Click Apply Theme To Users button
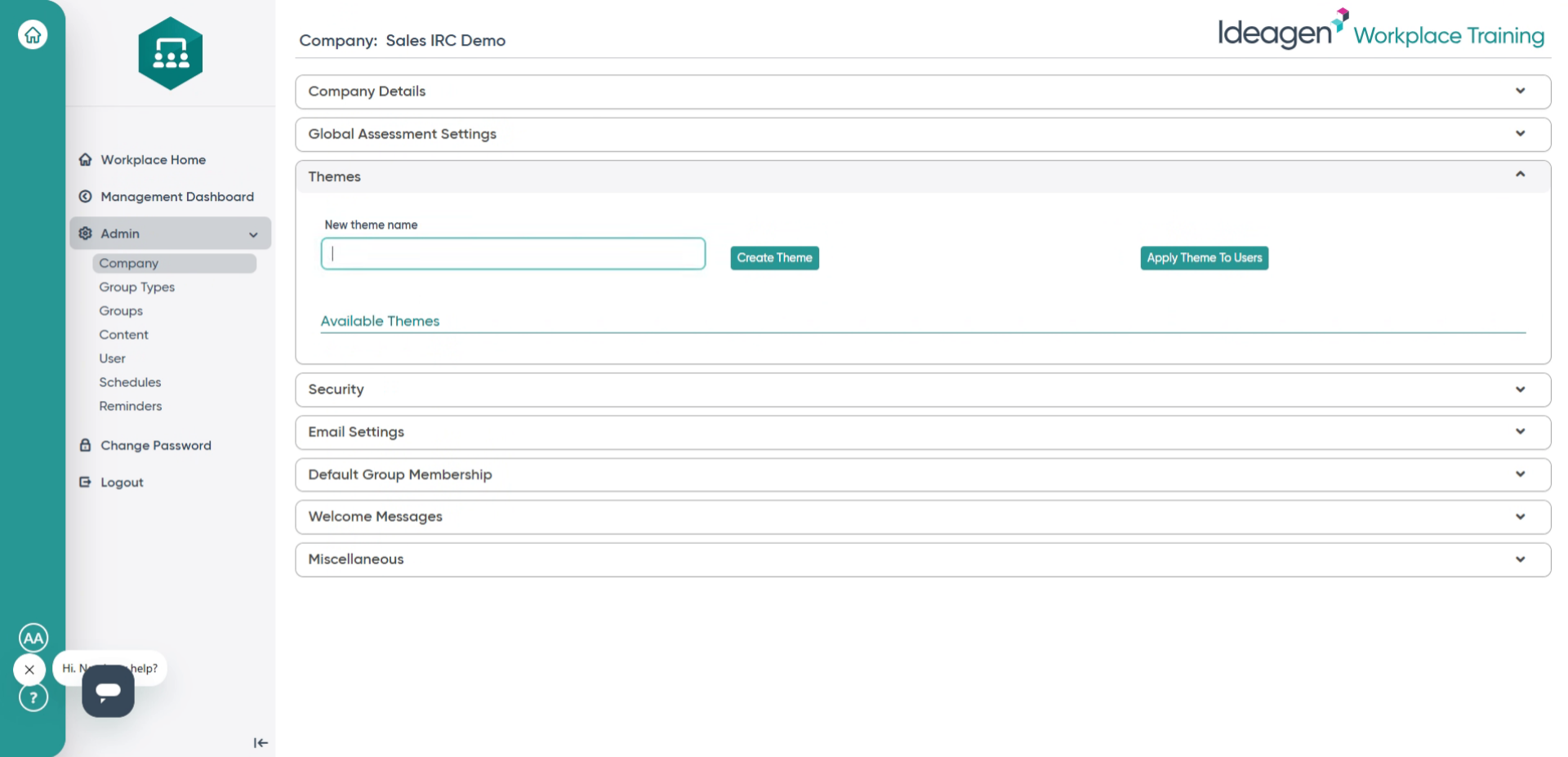Image resolution: width=1568 pixels, height=757 pixels. tap(1204, 257)
